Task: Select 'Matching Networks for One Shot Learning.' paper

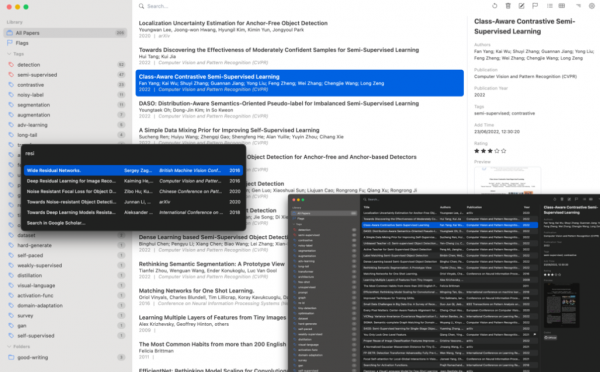Action: (x=212, y=297)
